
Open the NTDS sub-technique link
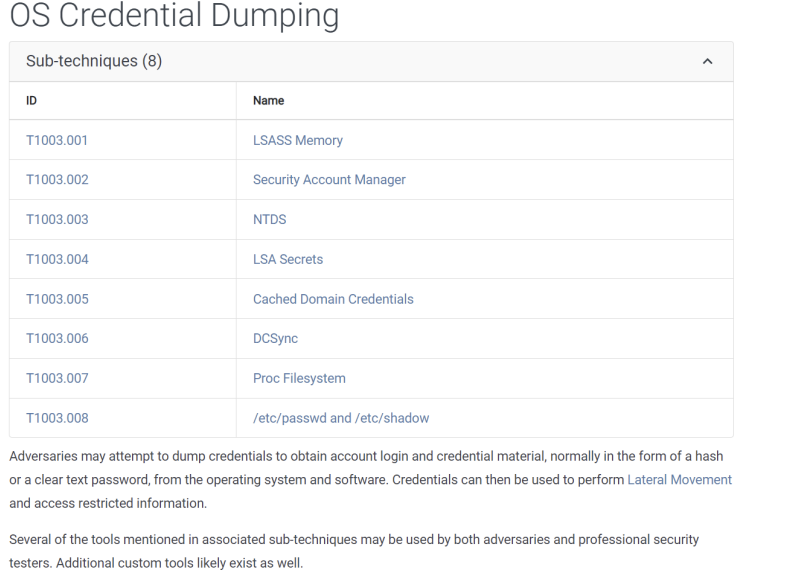(270, 219)
